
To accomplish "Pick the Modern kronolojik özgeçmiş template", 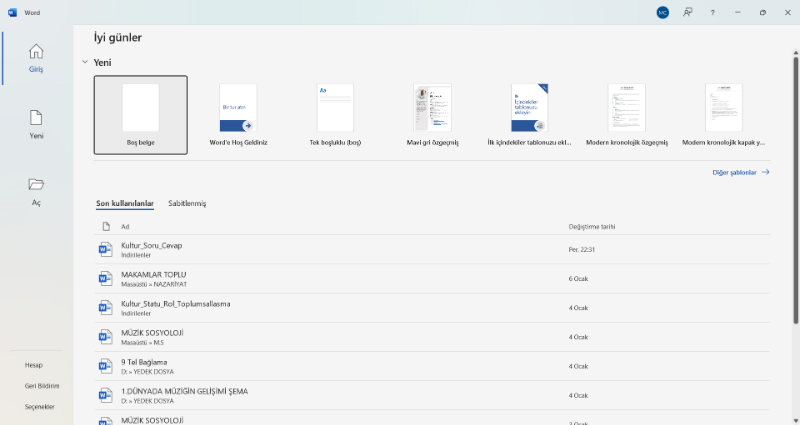I will [x=627, y=115].
